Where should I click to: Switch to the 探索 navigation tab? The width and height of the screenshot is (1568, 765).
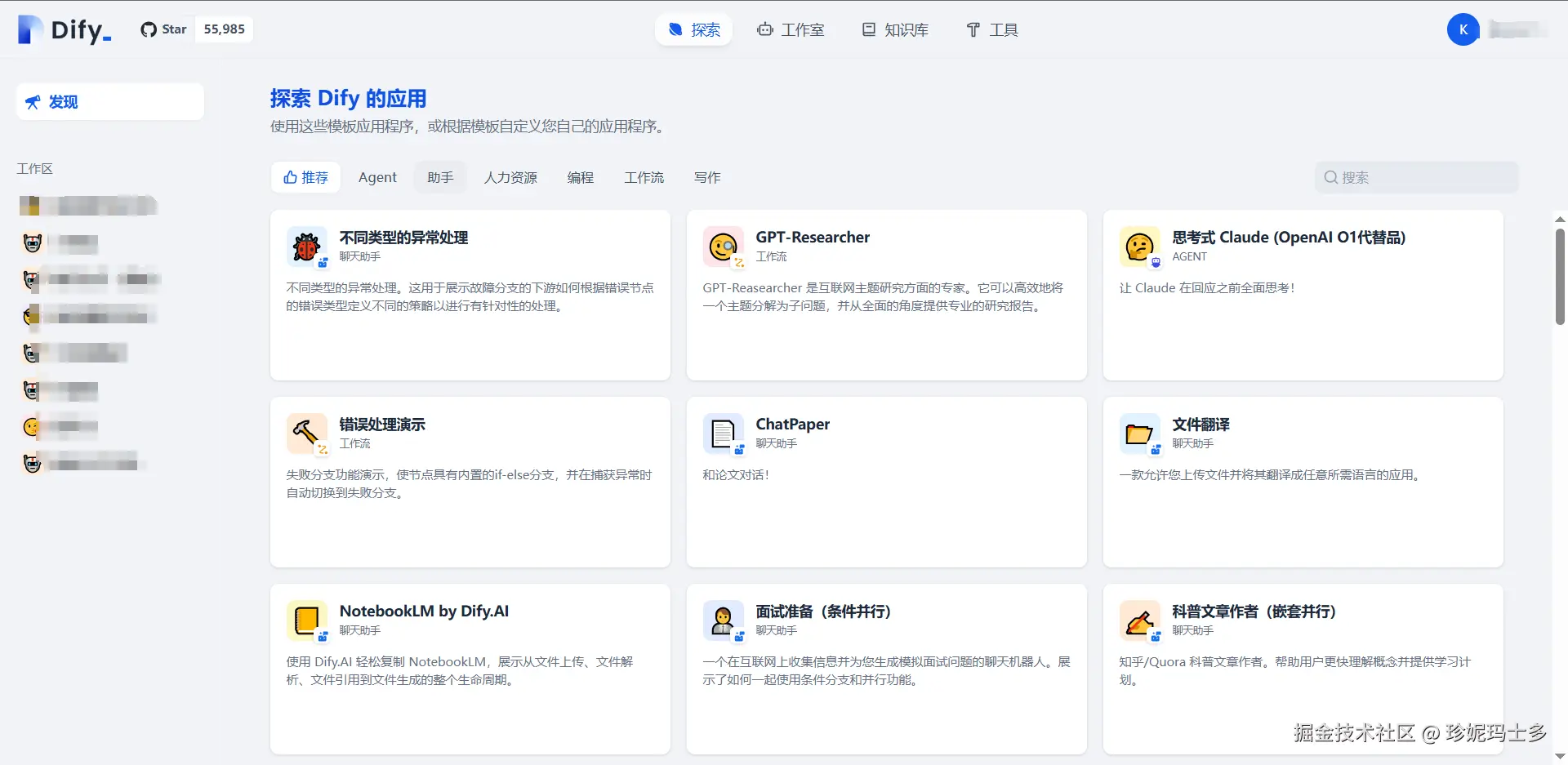pyautogui.click(x=693, y=30)
